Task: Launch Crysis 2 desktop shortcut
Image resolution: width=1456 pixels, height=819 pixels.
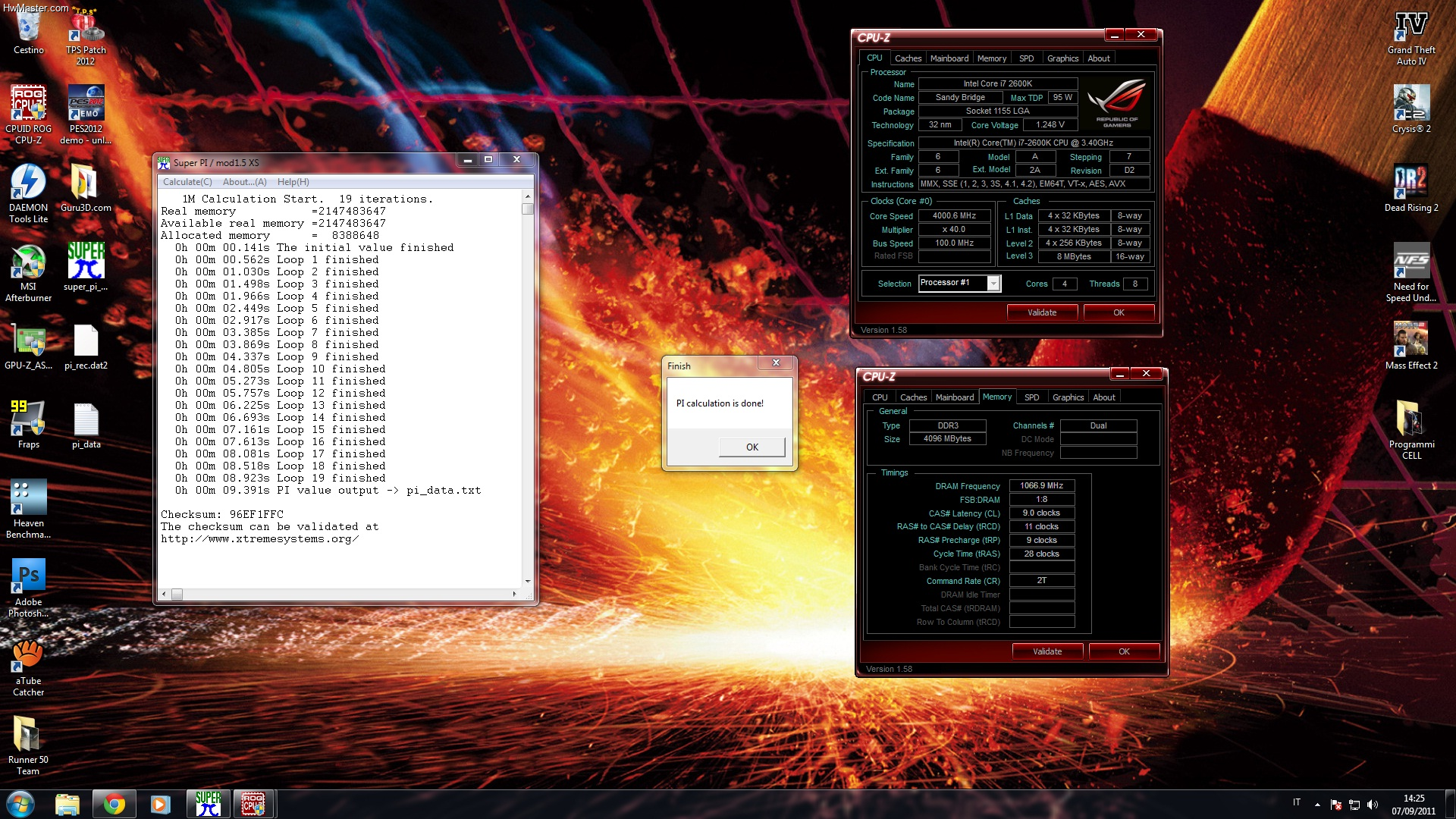Action: point(1411,109)
